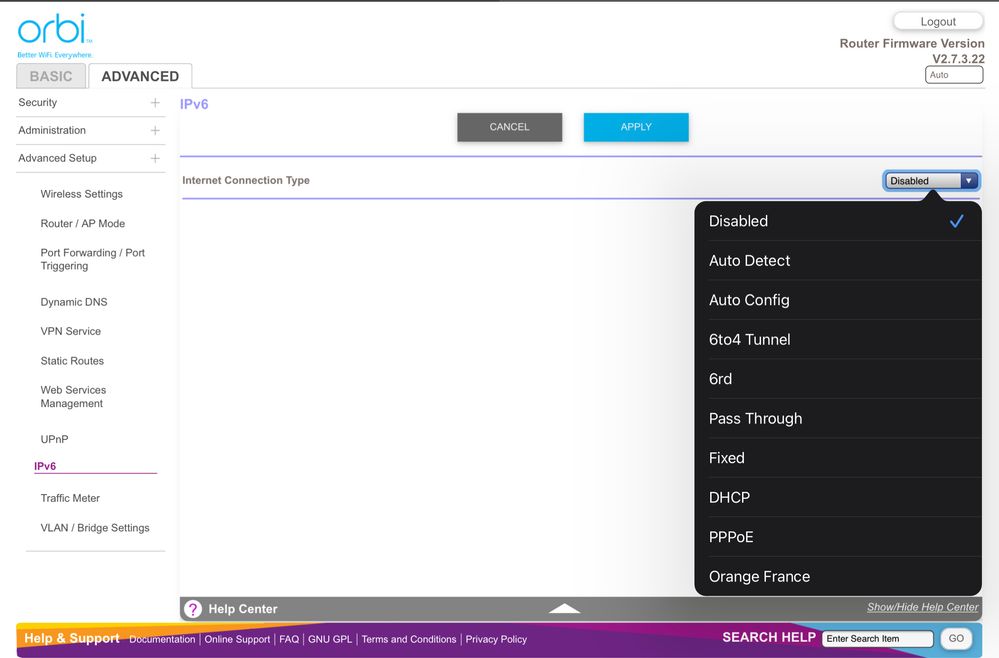Select the Pass Through option

tap(755, 419)
